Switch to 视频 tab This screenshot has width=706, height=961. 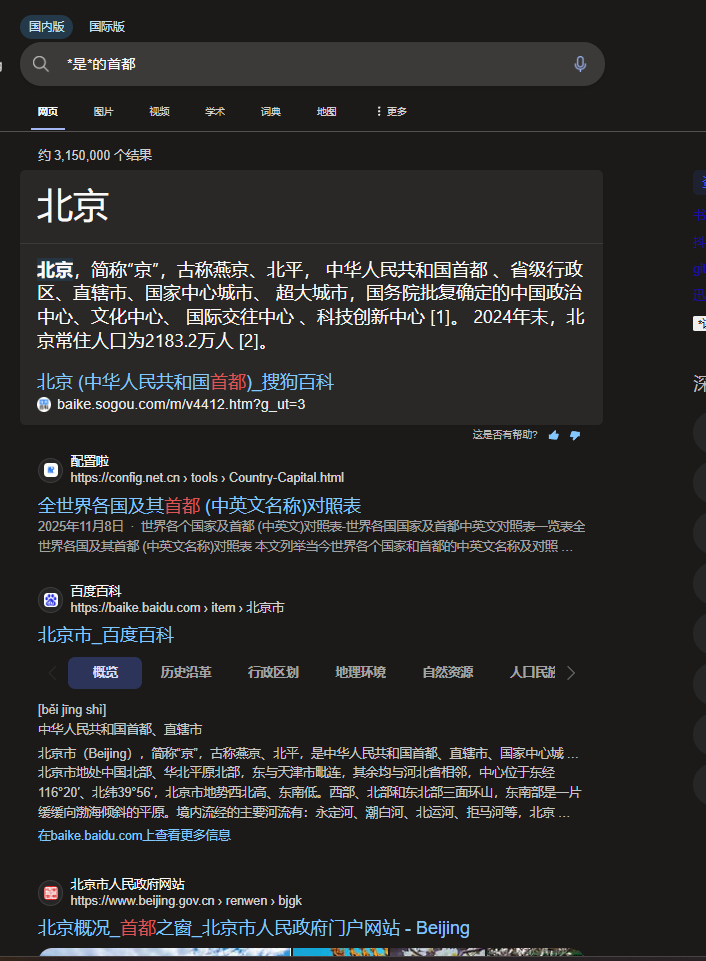[159, 112]
